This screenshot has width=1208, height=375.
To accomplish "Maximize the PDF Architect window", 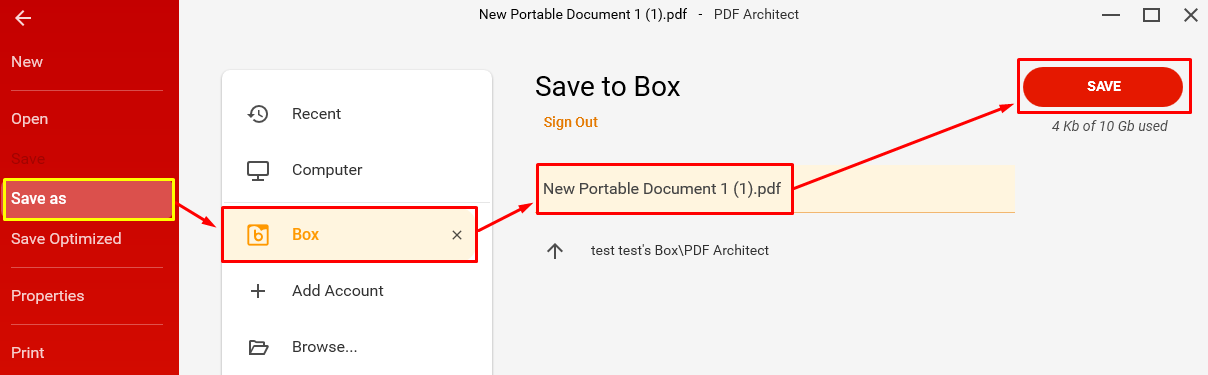I will (1151, 15).
